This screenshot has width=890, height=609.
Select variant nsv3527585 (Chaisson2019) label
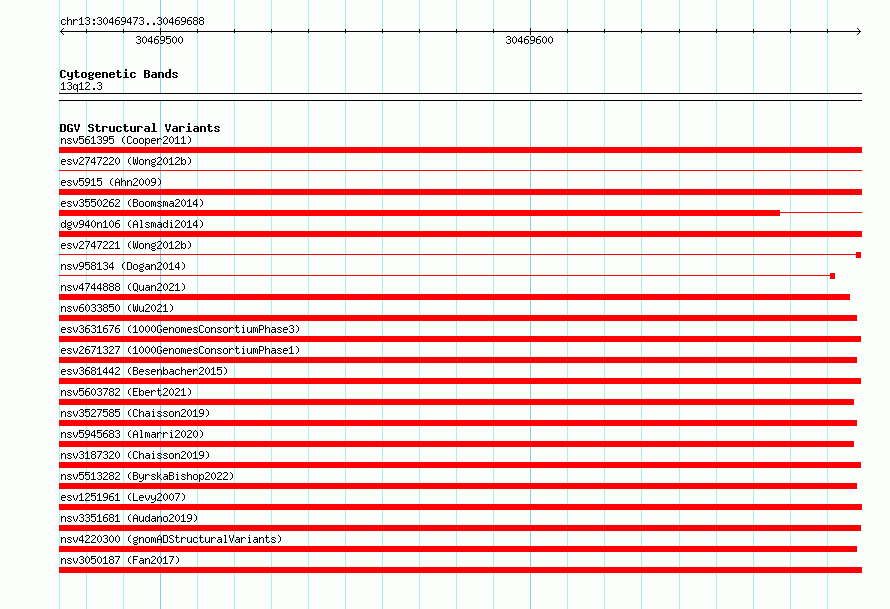point(135,413)
